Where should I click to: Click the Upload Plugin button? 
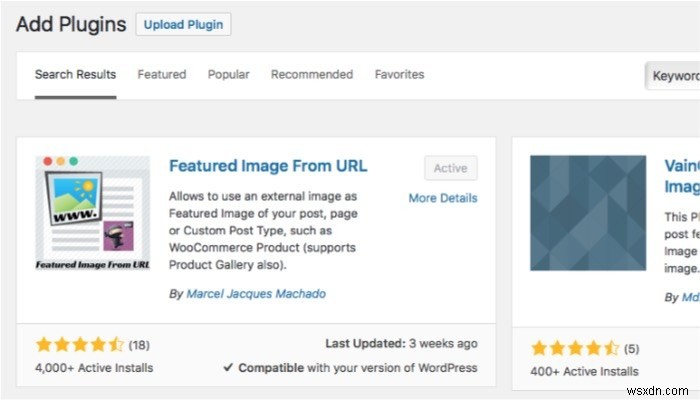pyautogui.click(x=183, y=25)
